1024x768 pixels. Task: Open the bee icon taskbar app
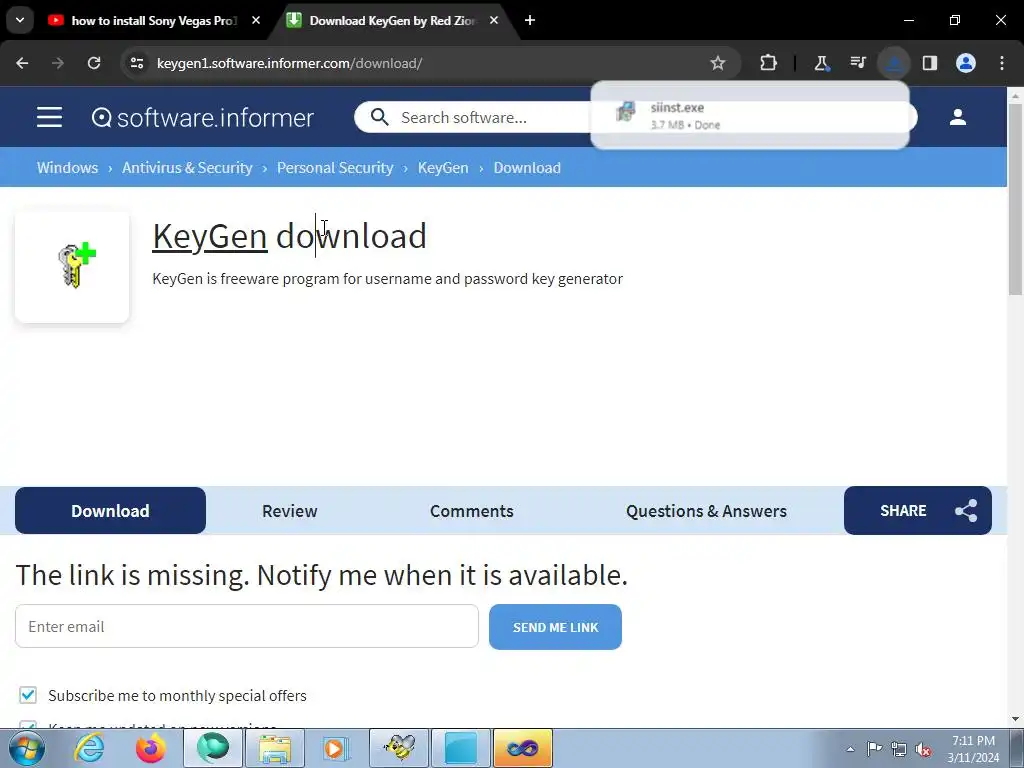coord(399,748)
